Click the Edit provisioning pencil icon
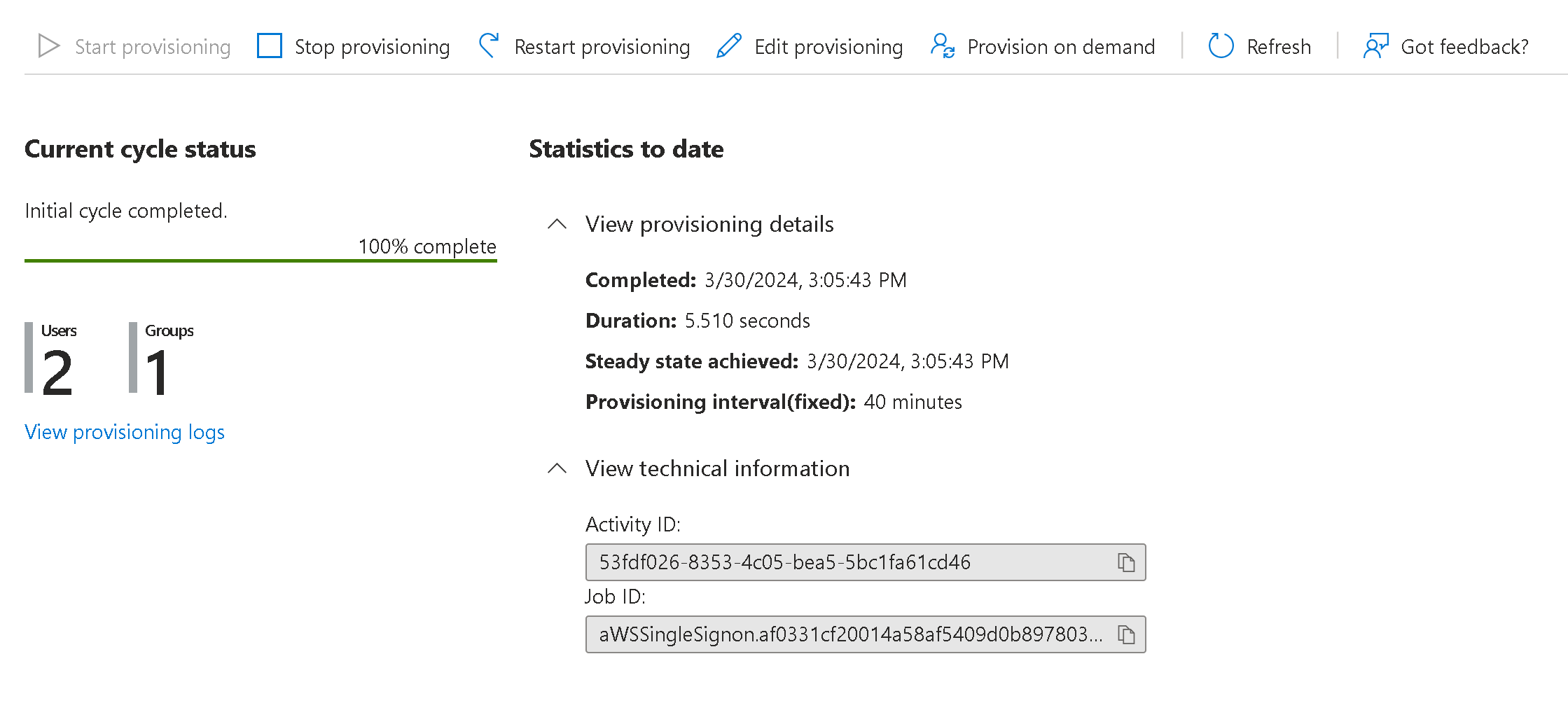Screen dimensions: 1568x703 click(729, 46)
